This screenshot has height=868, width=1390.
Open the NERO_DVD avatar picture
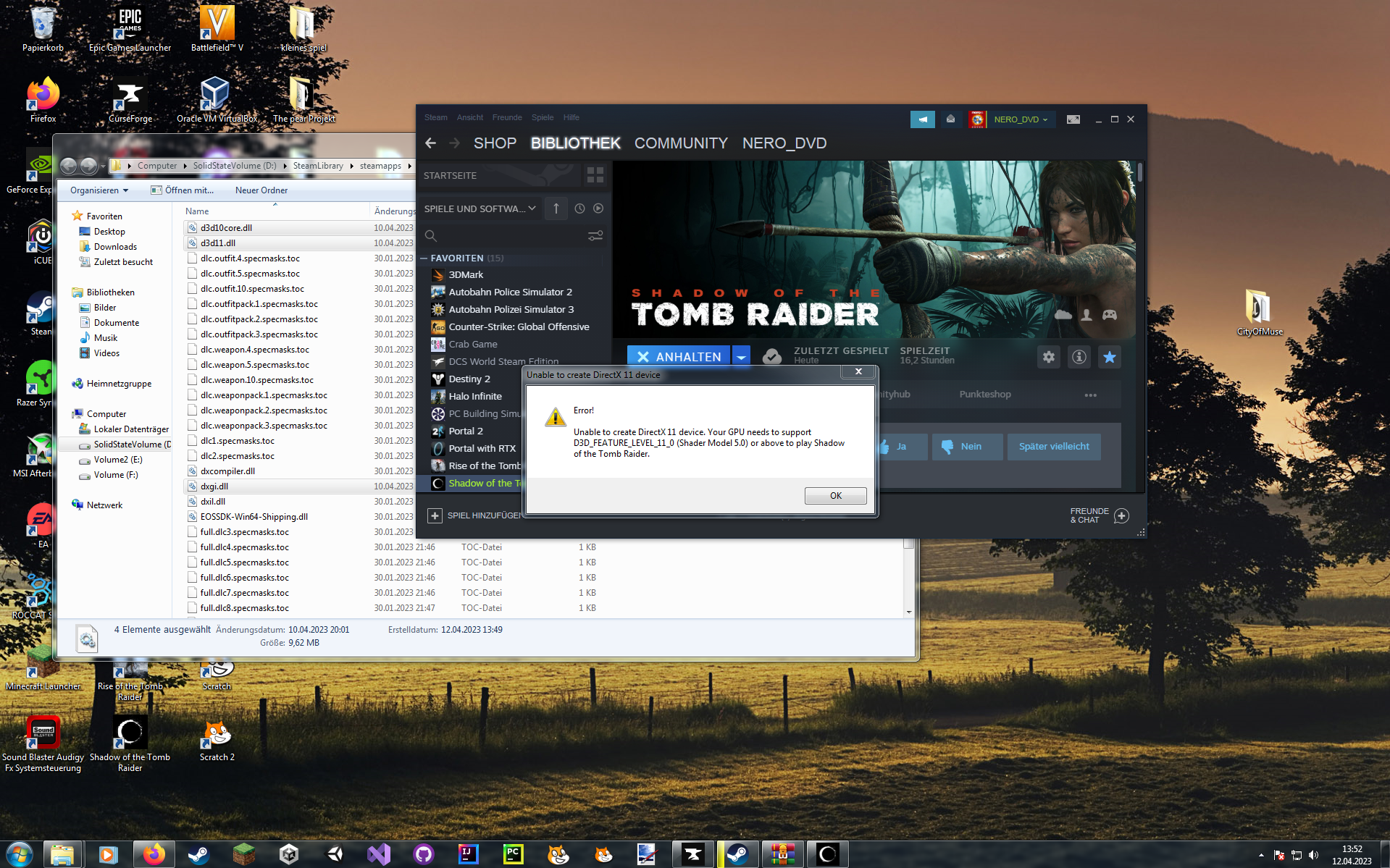(x=977, y=119)
